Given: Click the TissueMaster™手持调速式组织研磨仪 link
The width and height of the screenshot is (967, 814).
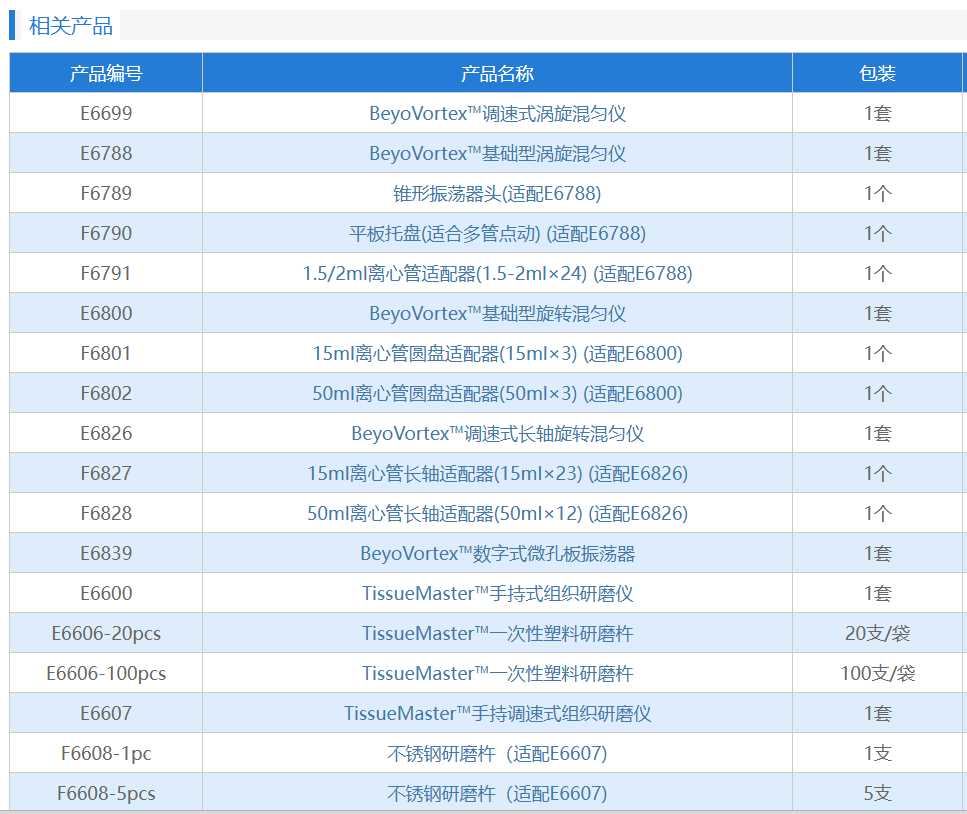Looking at the screenshot, I should point(497,713).
